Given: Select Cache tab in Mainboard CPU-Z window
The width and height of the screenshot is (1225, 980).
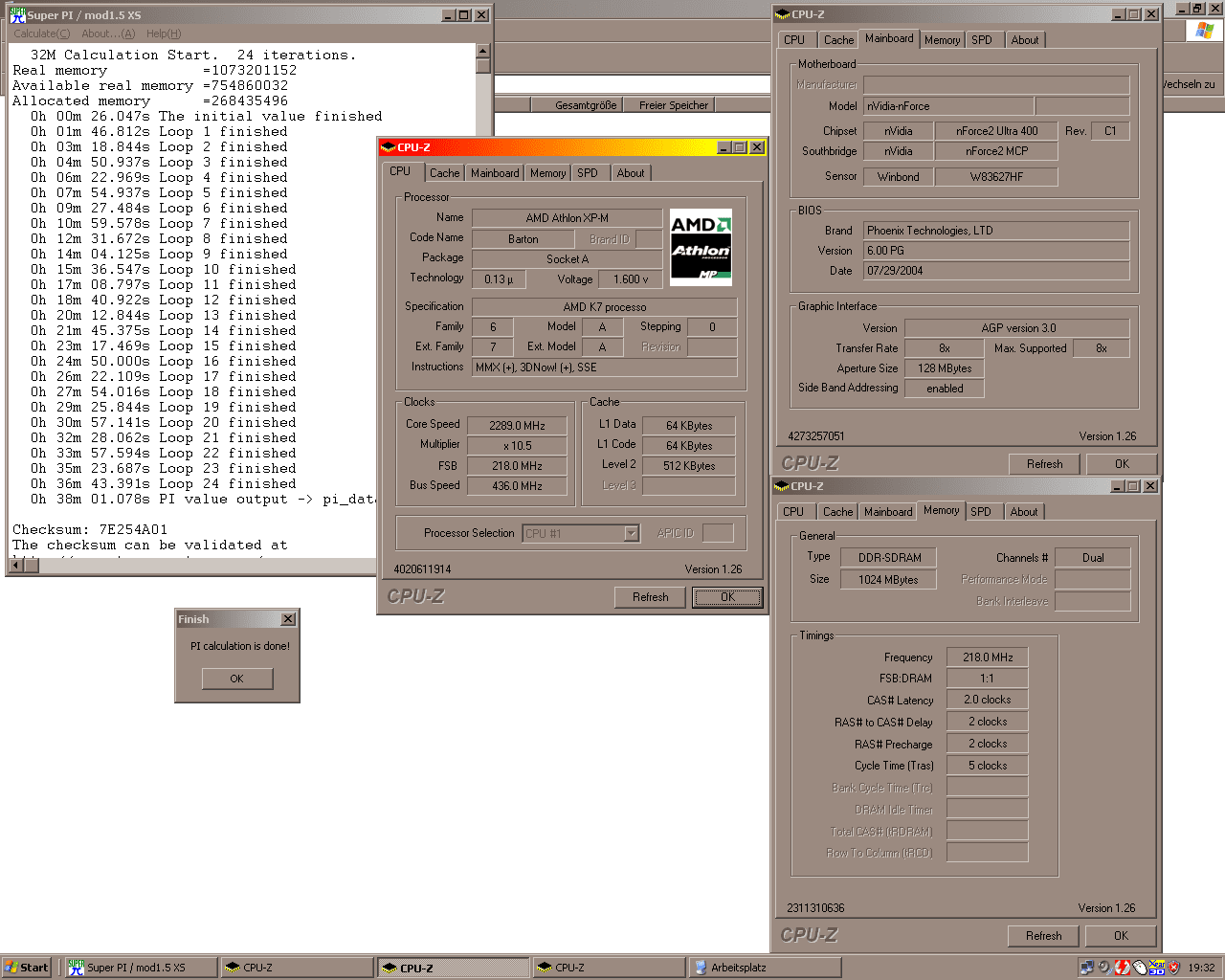Looking at the screenshot, I should (x=839, y=40).
